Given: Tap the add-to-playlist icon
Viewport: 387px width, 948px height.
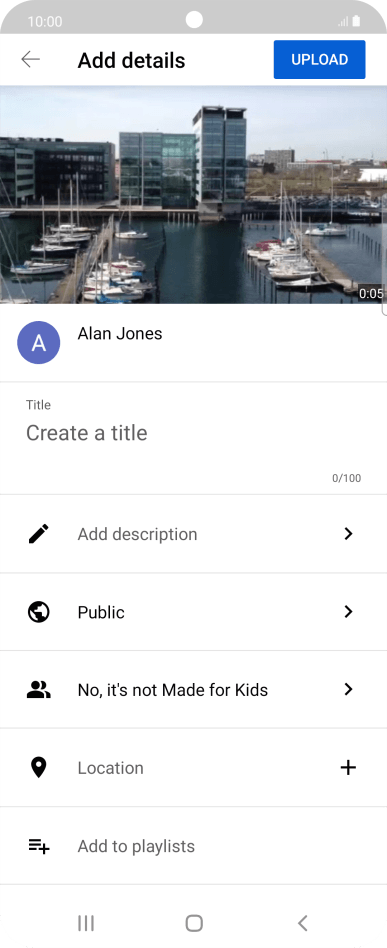Looking at the screenshot, I should 39,846.
